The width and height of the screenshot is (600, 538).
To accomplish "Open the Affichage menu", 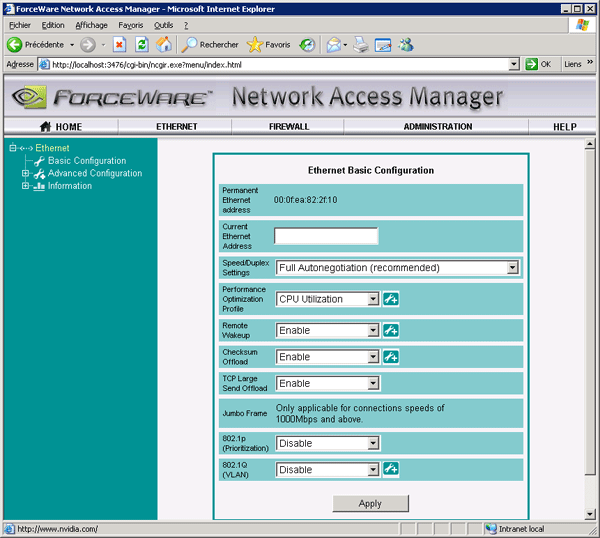I will click(x=91, y=25).
